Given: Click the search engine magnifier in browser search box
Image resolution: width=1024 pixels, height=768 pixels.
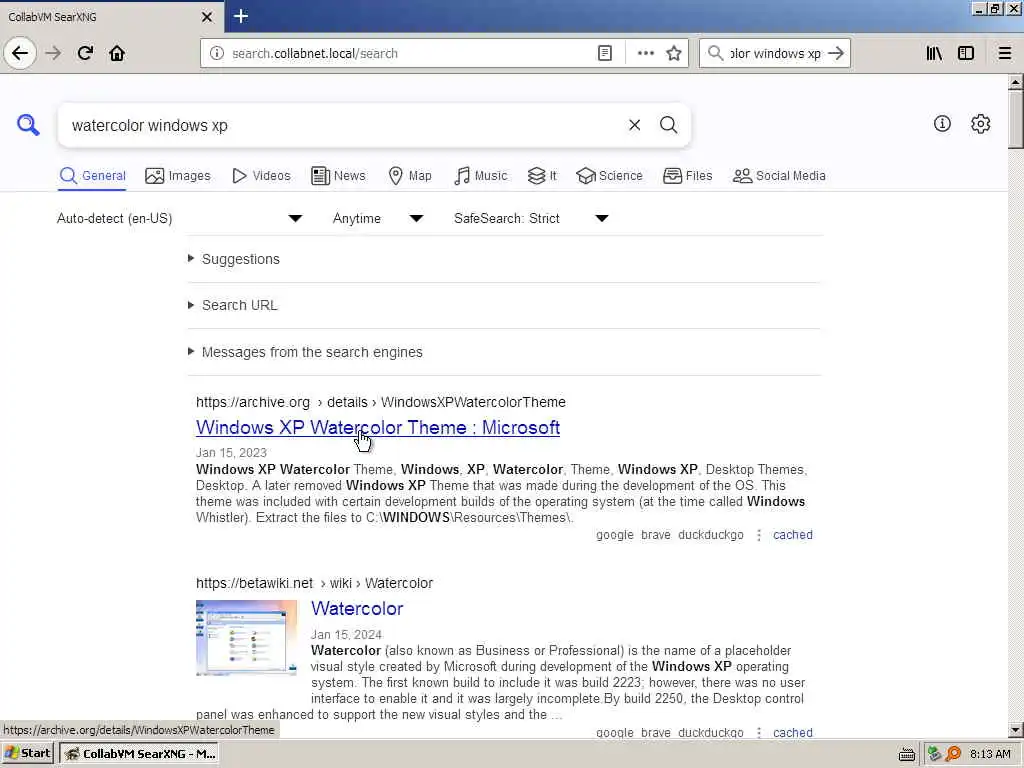Looking at the screenshot, I should 716,53.
